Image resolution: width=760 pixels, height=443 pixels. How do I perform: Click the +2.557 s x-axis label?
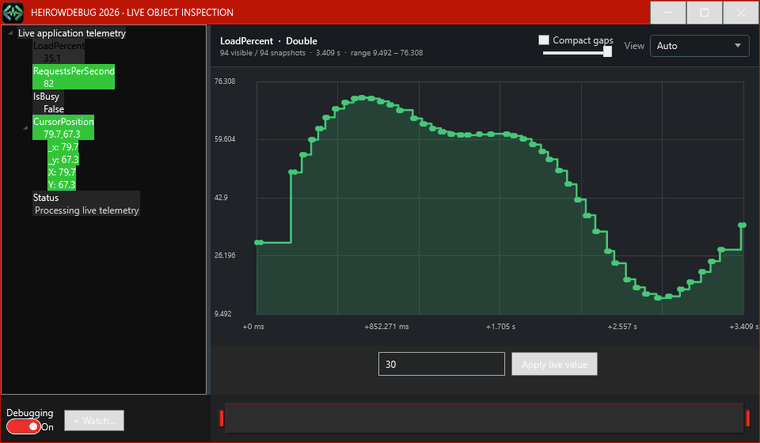click(622, 326)
